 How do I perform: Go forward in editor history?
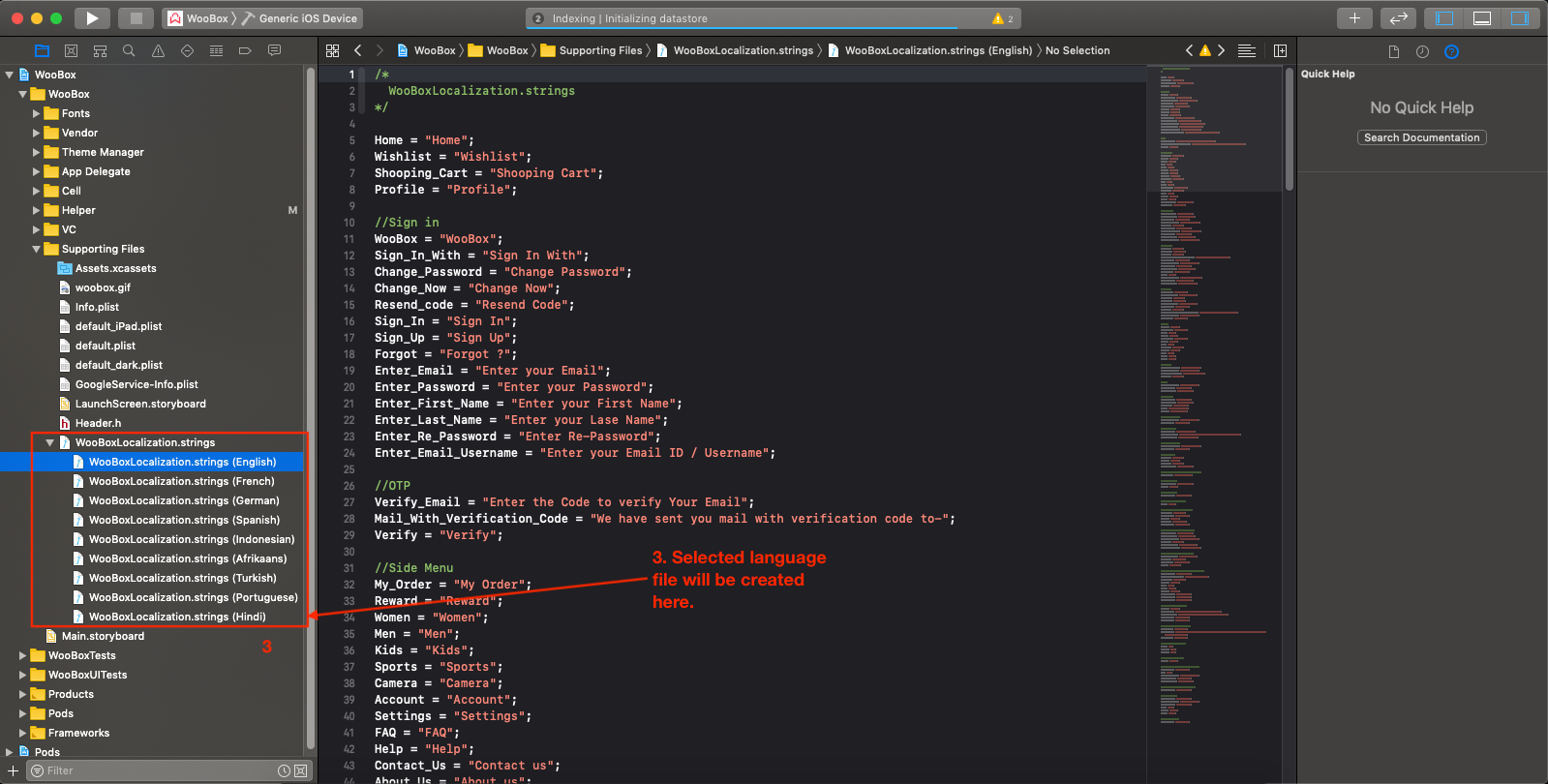pyautogui.click(x=379, y=50)
